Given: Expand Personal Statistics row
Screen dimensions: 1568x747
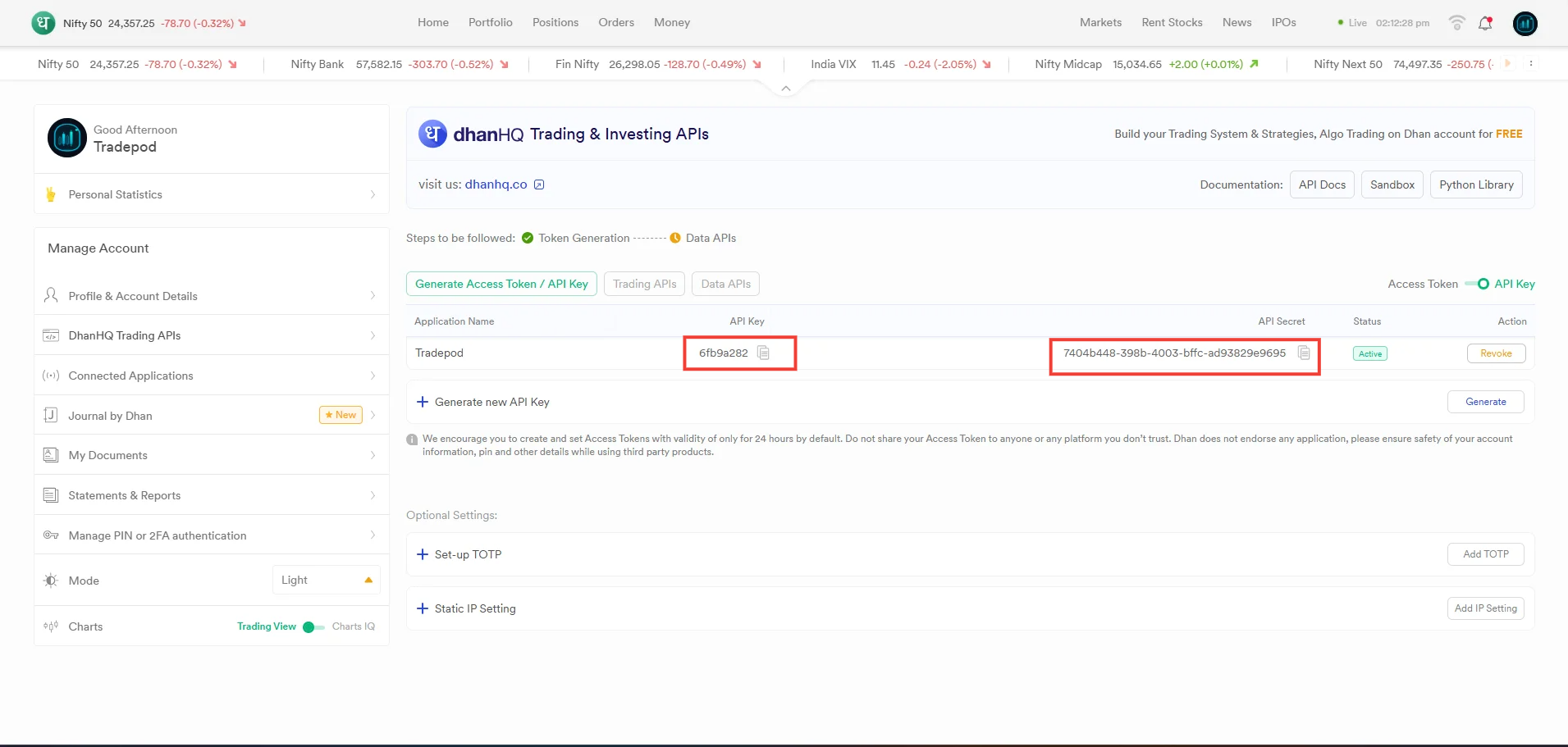Looking at the screenshot, I should 212,194.
